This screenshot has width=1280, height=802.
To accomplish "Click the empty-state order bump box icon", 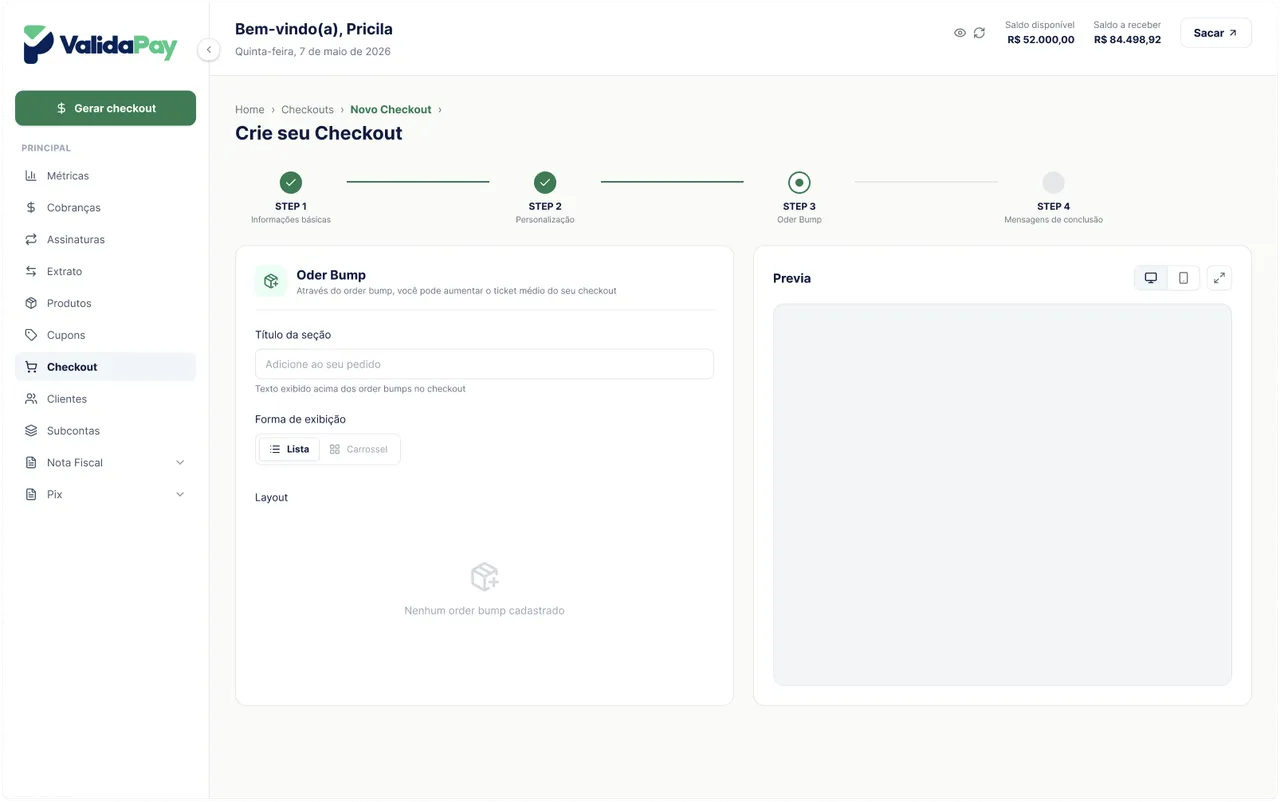I will tap(484, 577).
